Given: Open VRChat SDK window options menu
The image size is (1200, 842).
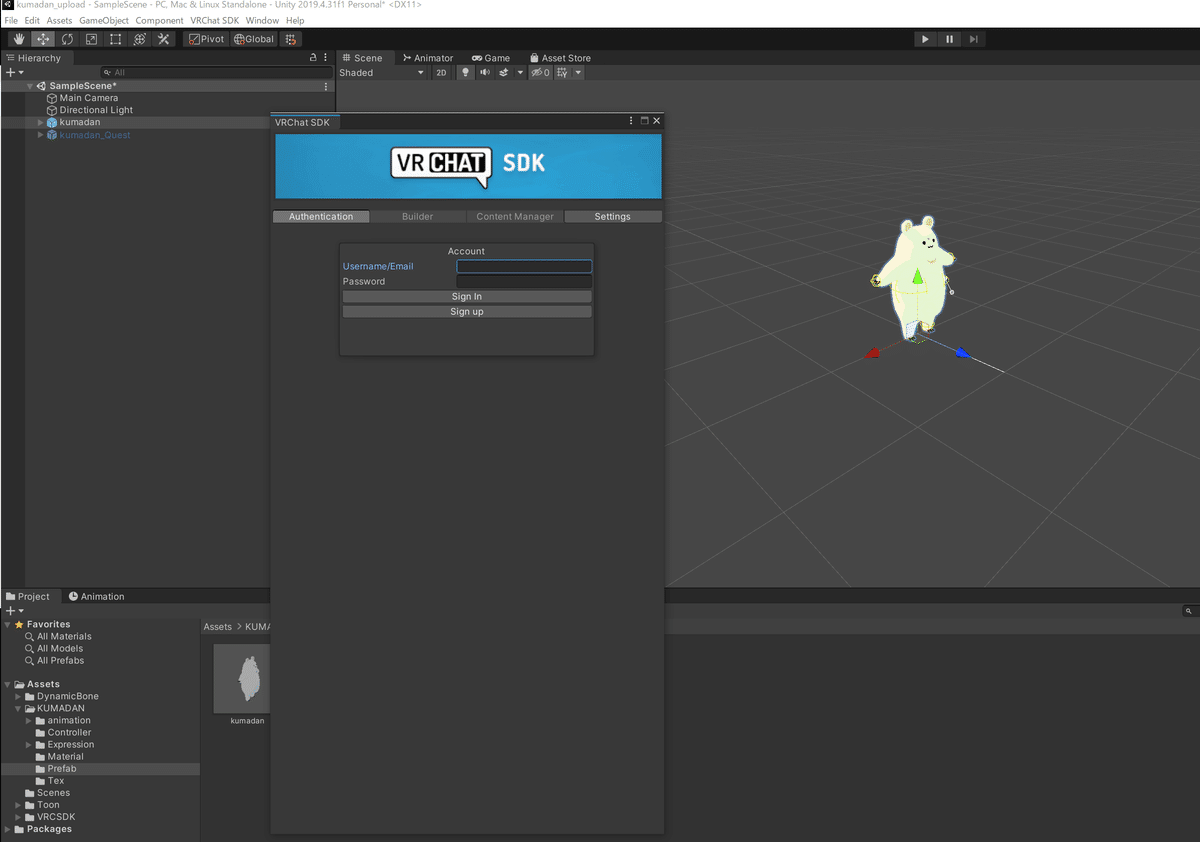Looking at the screenshot, I should 631,121.
